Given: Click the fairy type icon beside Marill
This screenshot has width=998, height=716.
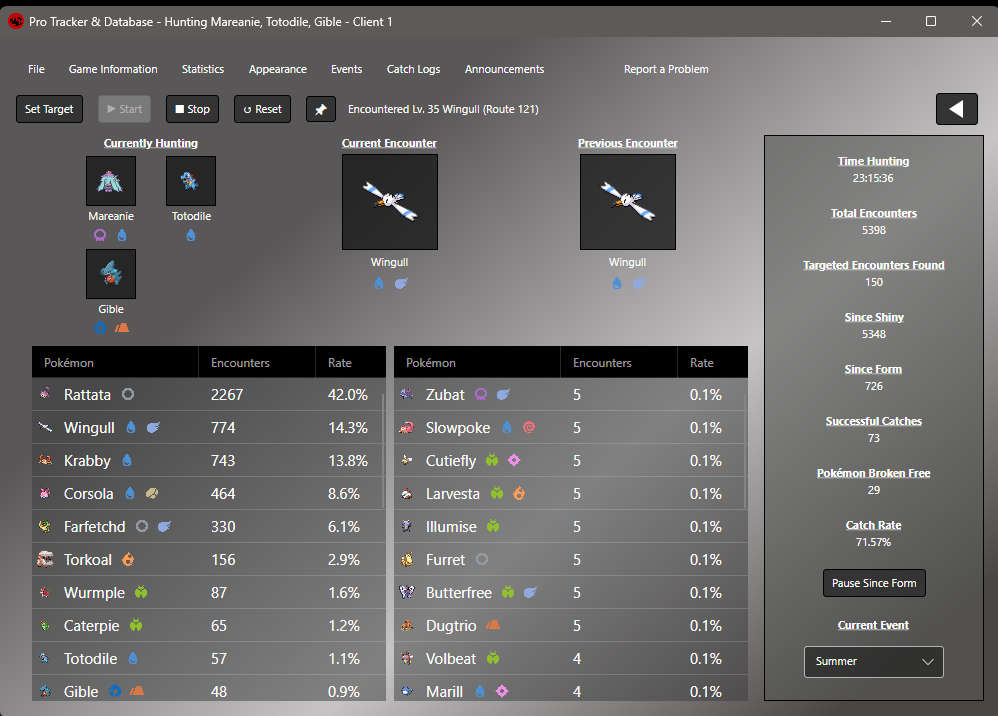Looking at the screenshot, I should click(502, 691).
